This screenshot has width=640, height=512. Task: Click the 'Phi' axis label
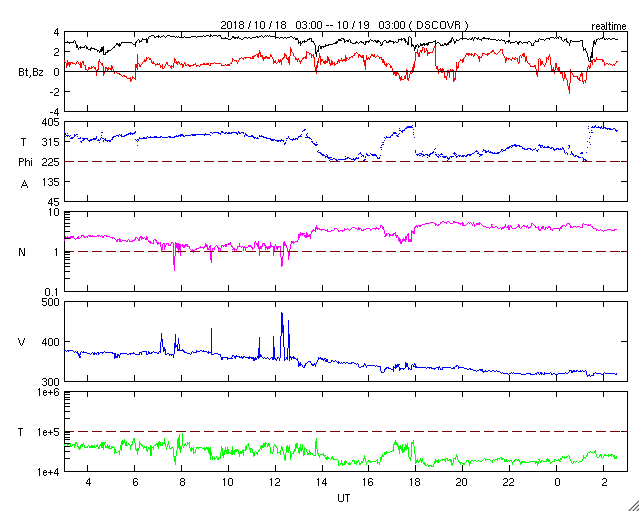click(25, 163)
